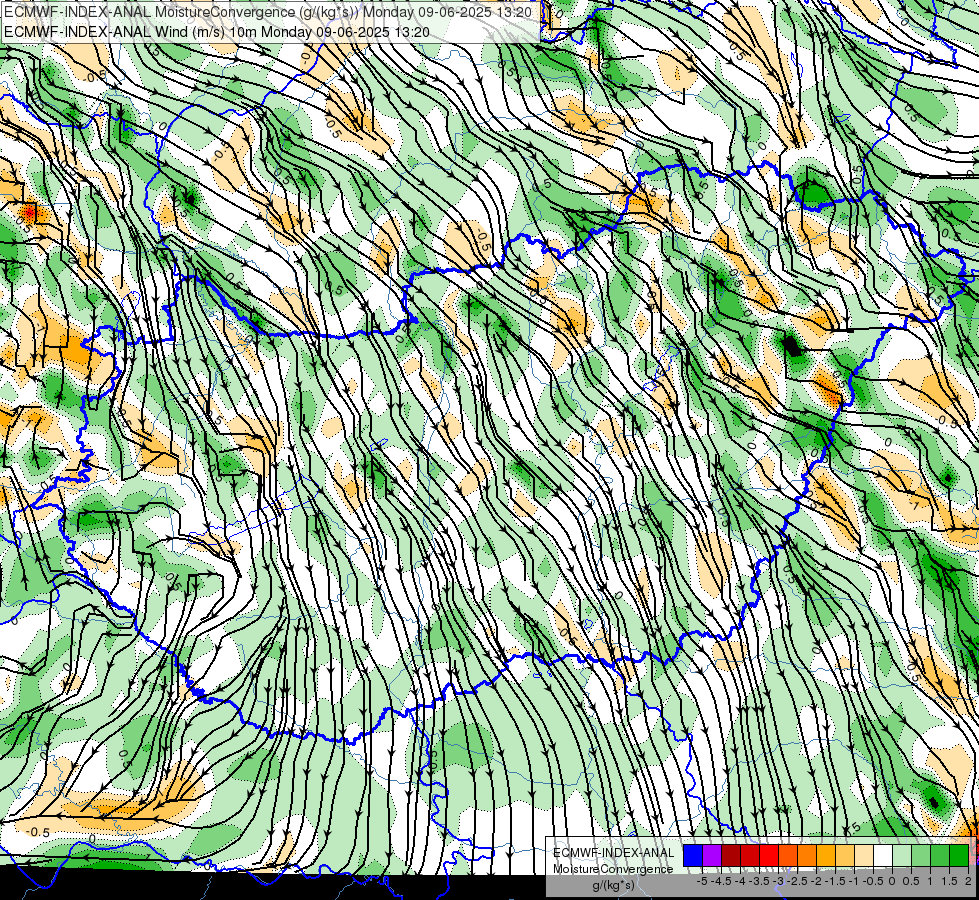Pick the swatch between 0 and 0.5

[902, 856]
